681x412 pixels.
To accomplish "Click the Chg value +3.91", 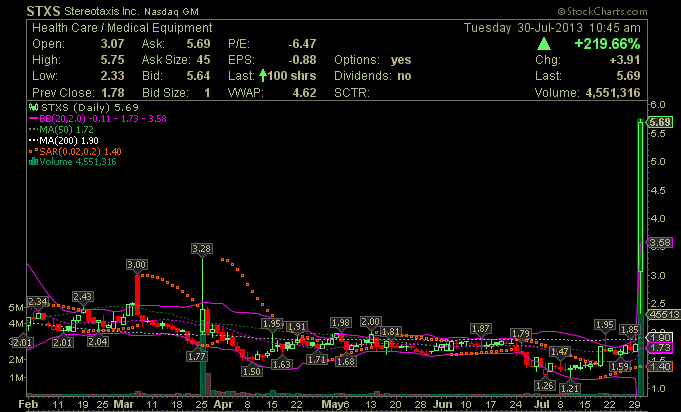I will pyautogui.click(x=625, y=60).
